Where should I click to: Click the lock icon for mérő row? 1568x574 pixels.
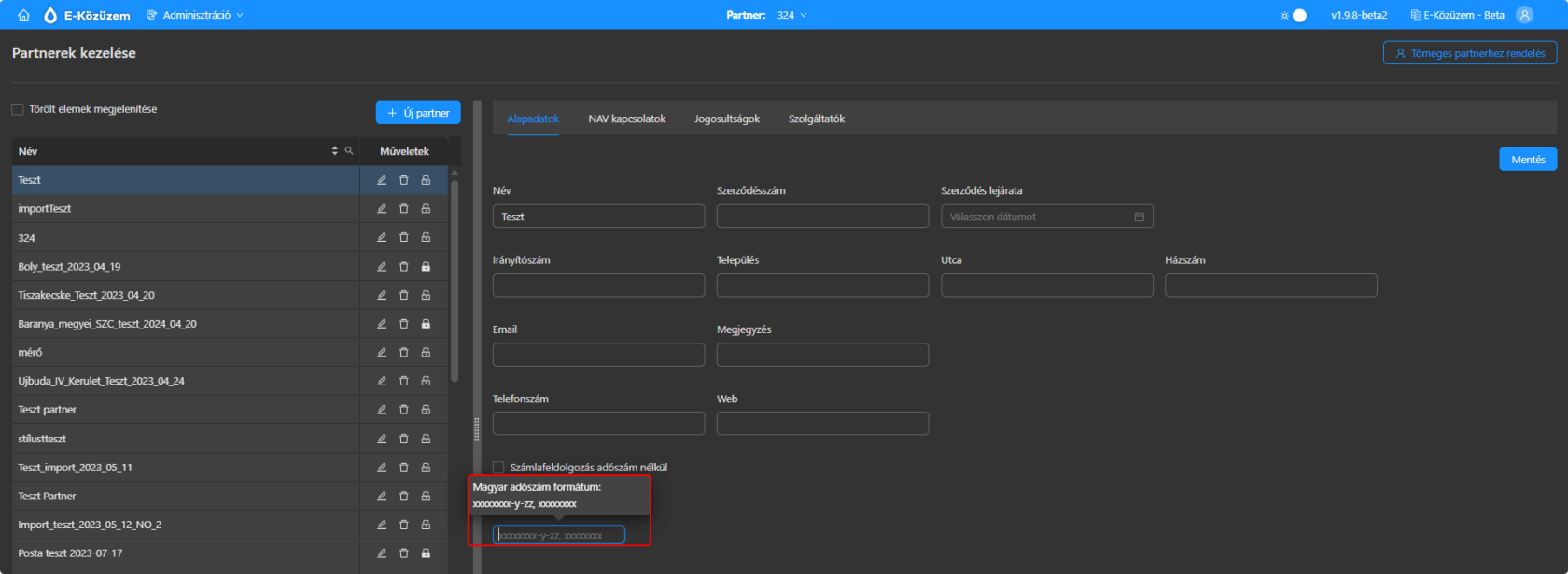[x=426, y=353]
